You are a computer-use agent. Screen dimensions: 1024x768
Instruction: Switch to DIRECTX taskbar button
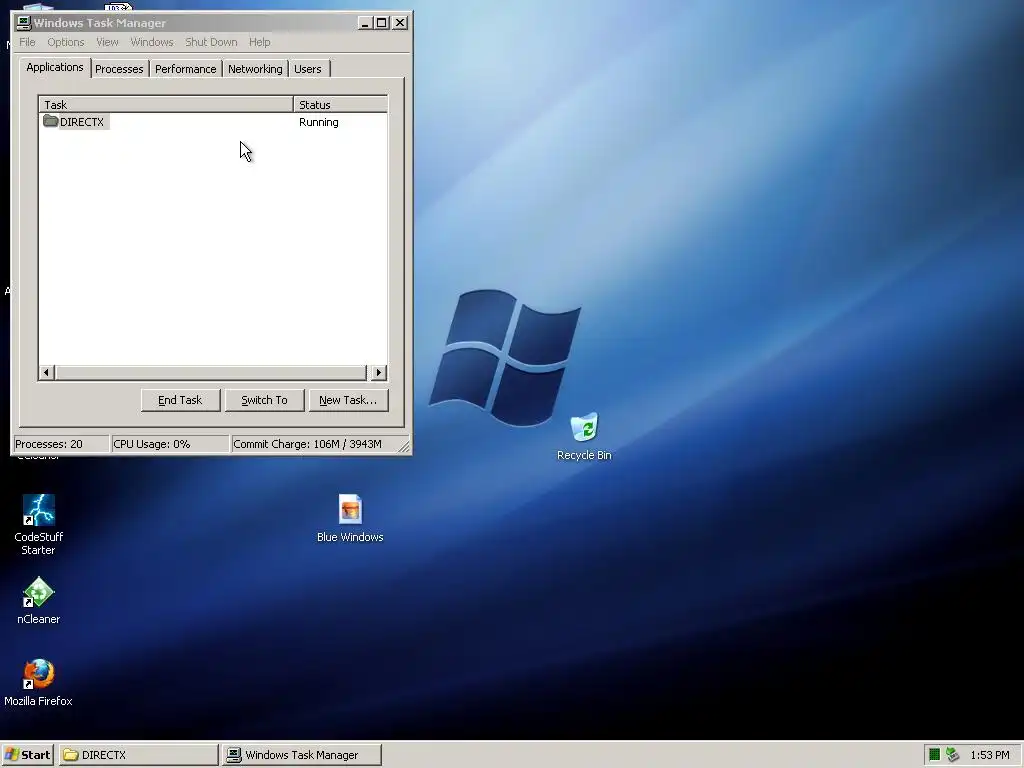(x=138, y=755)
